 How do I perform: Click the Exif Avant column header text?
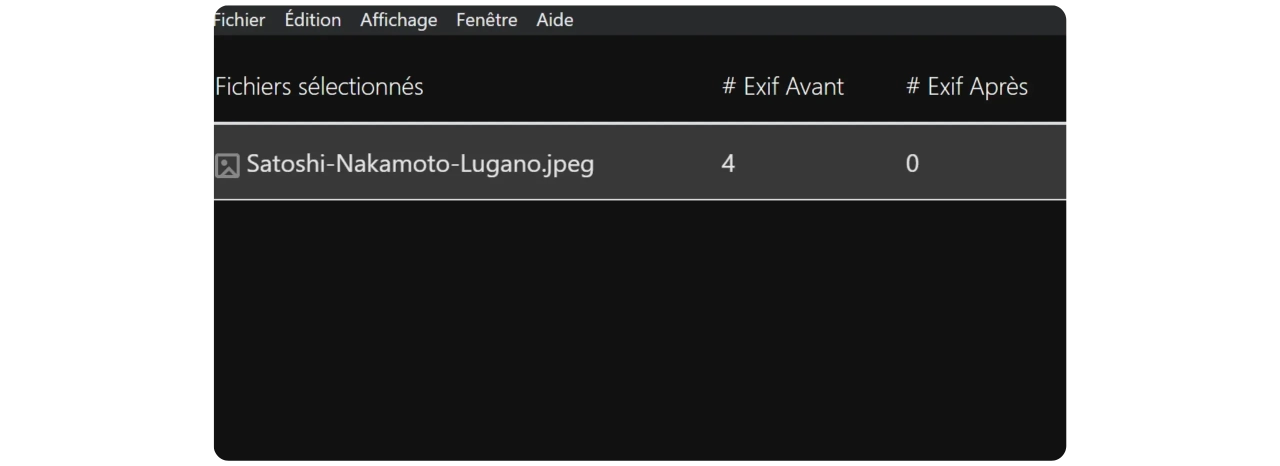793,87
